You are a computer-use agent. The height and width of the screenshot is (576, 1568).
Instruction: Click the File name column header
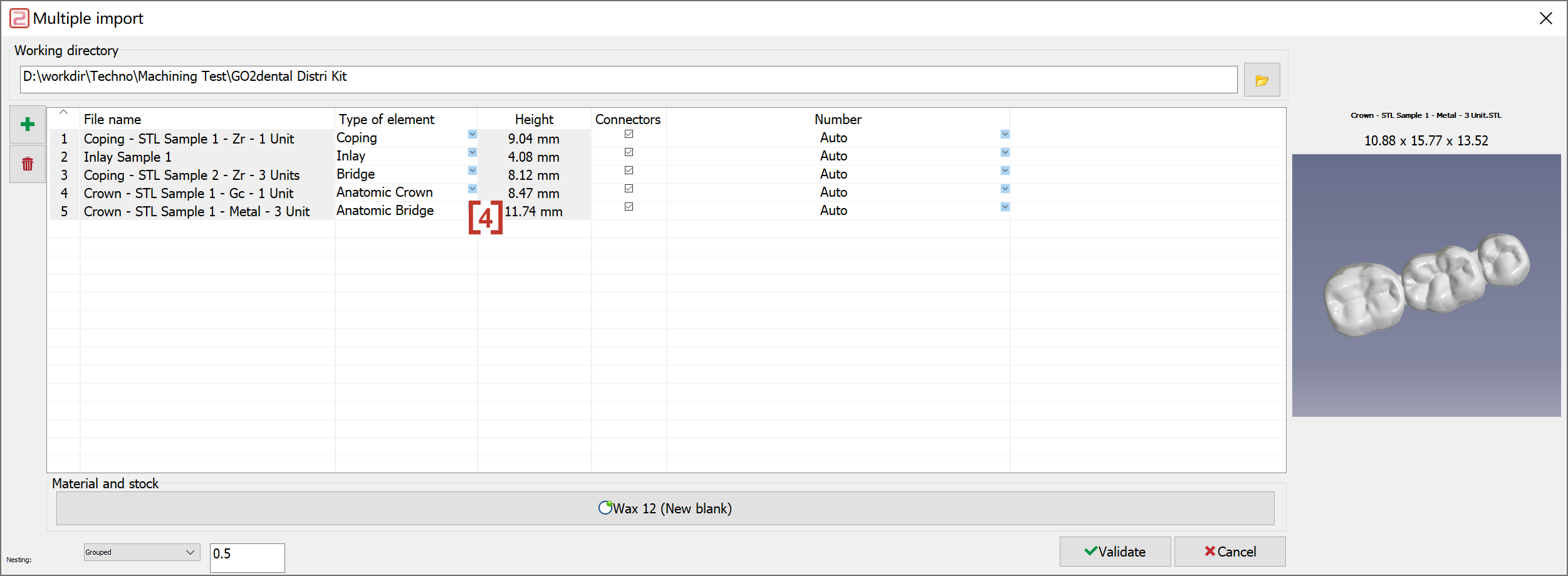point(207,119)
